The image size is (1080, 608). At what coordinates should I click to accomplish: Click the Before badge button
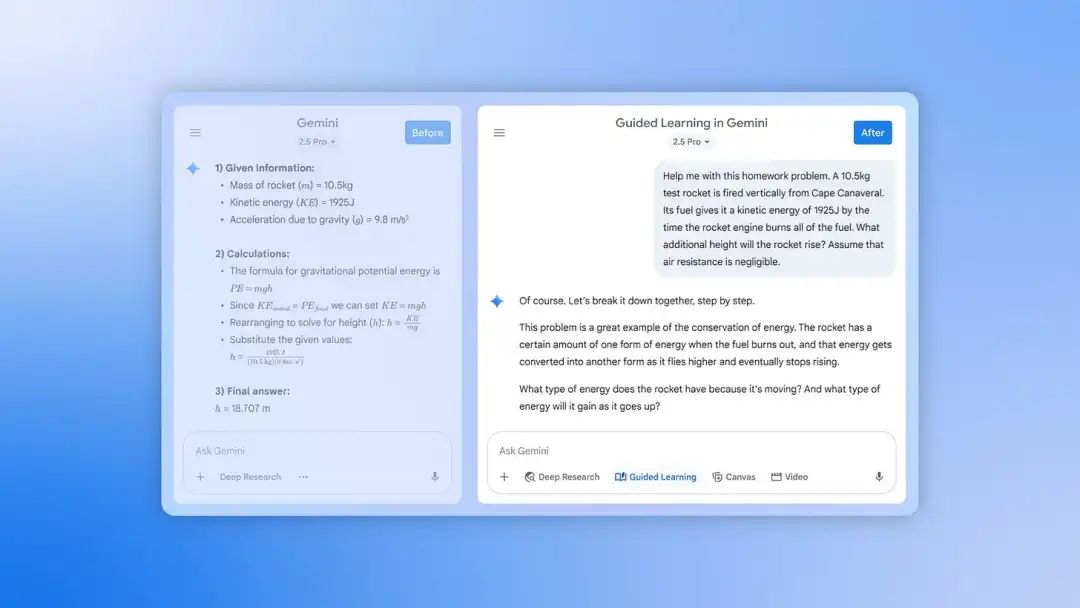tap(428, 133)
